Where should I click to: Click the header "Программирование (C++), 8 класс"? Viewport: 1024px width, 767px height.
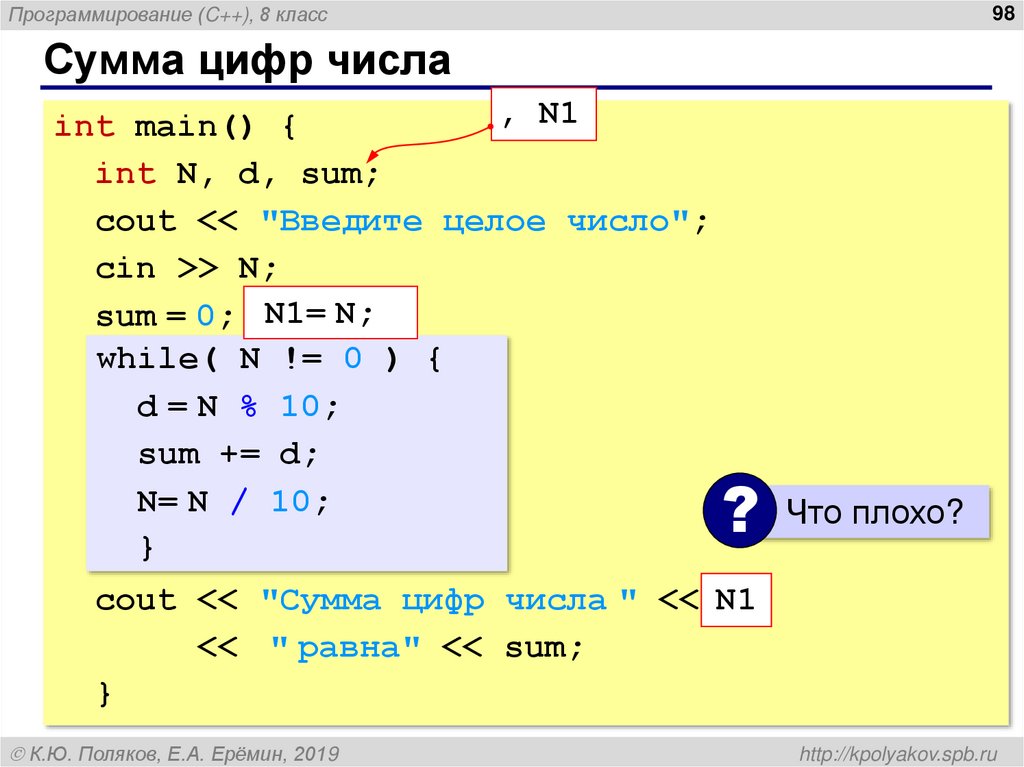point(168,14)
